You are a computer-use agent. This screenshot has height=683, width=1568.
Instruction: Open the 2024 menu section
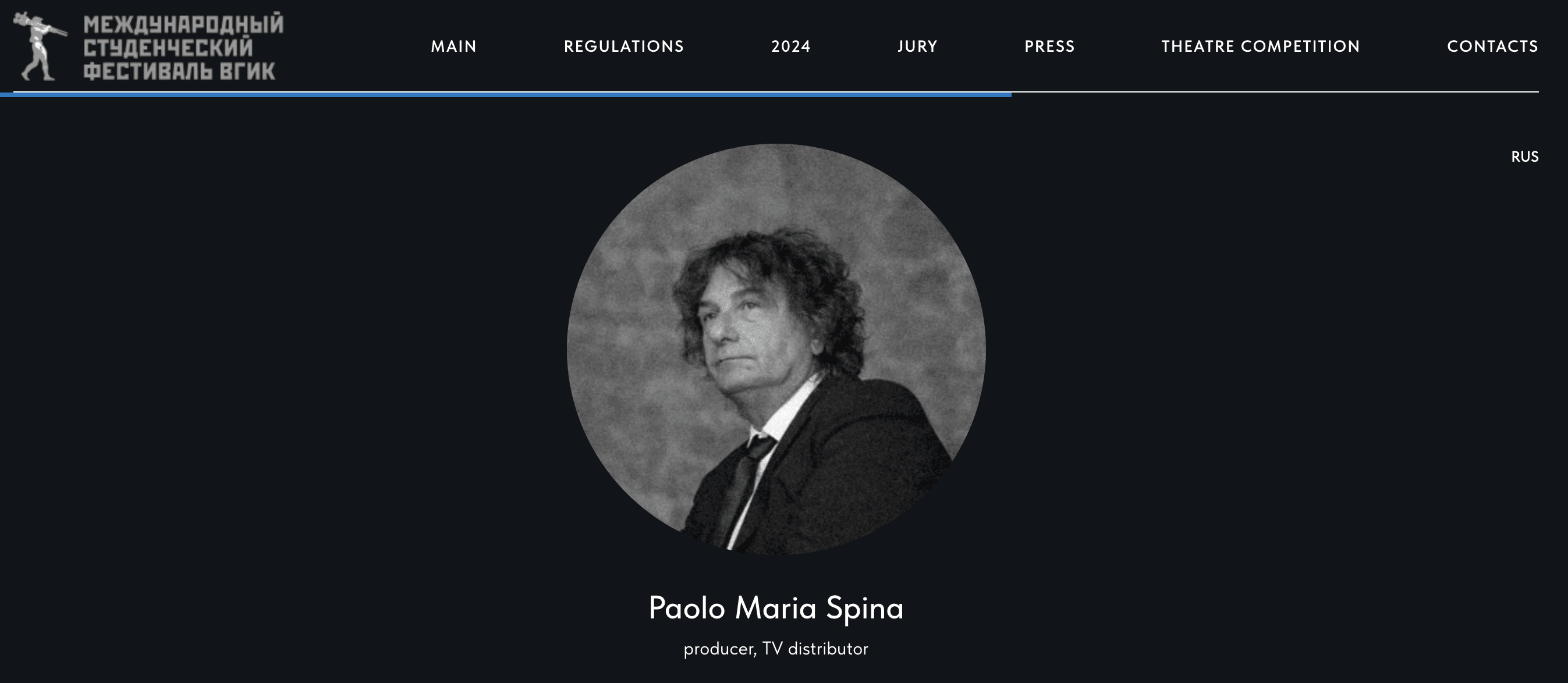[791, 46]
